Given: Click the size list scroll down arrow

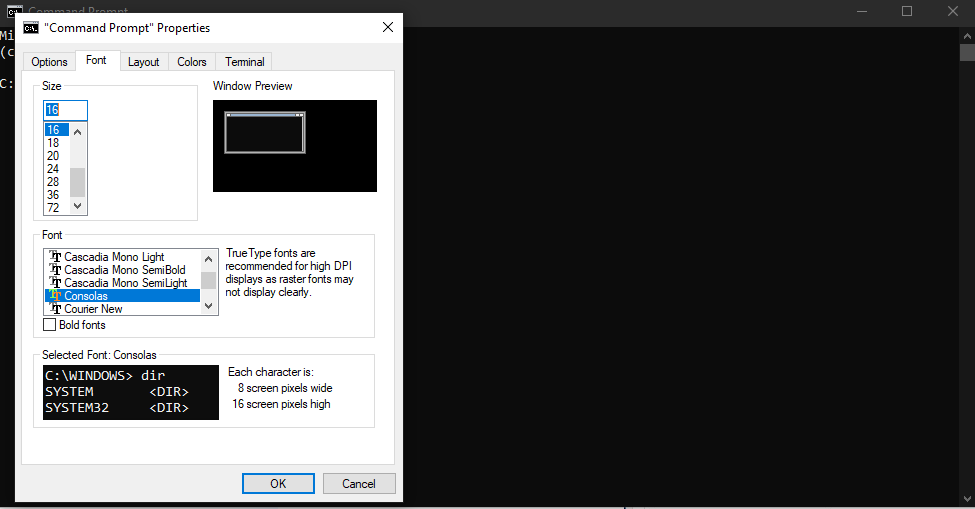Looking at the screenshot, I should (78, 206).
